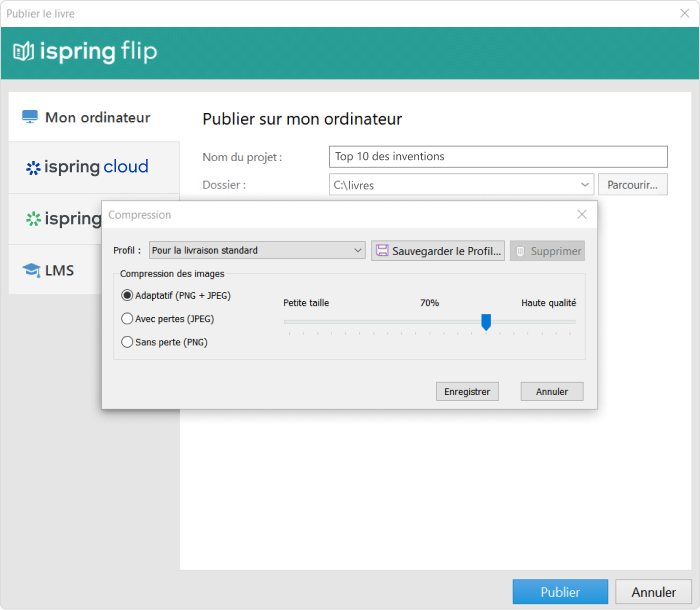
Task: Click the Compression des images group label
Action: click(x=172, y=274)
